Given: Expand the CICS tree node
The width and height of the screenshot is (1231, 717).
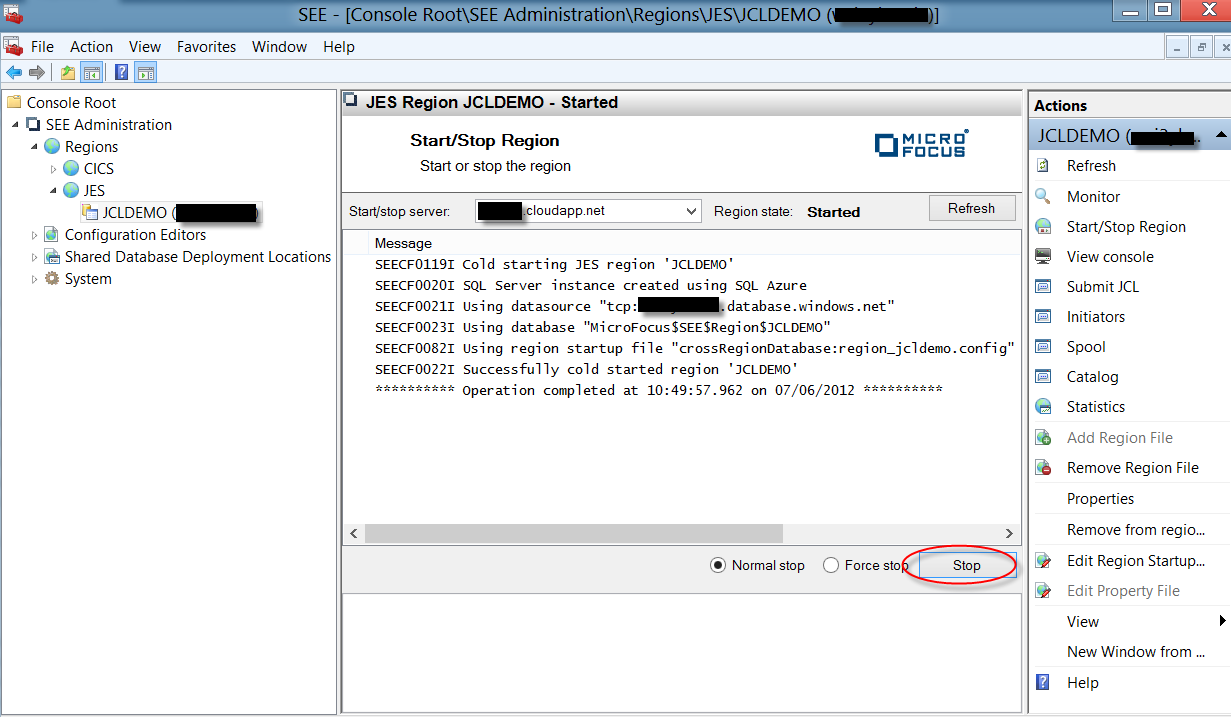Looking at the screenshot, I should pyautogui.click(x=54, y=169).
